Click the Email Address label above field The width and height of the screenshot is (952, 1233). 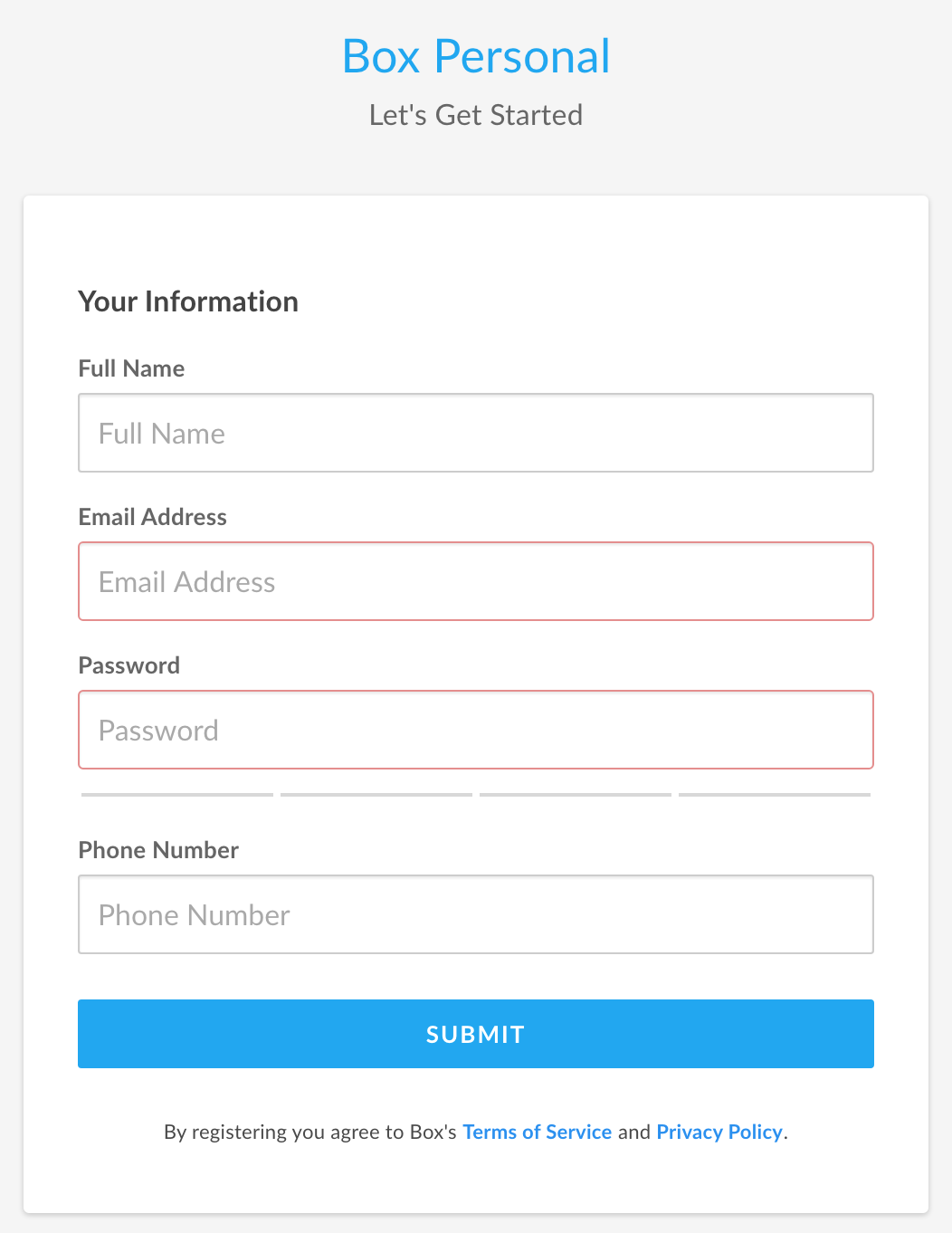pyautogui.click(x=153, y=517)
